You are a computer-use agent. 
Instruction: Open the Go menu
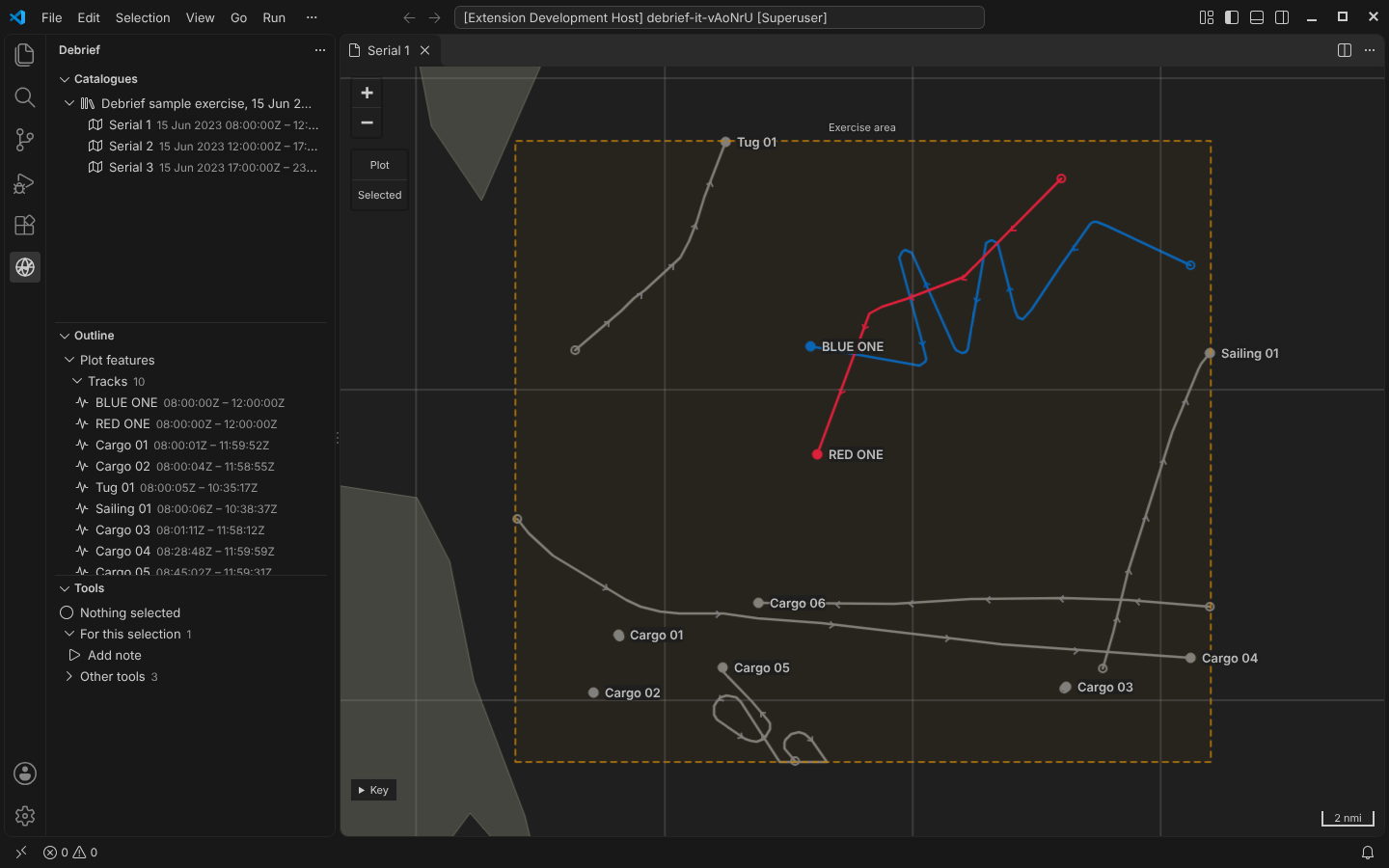point(239,17)
